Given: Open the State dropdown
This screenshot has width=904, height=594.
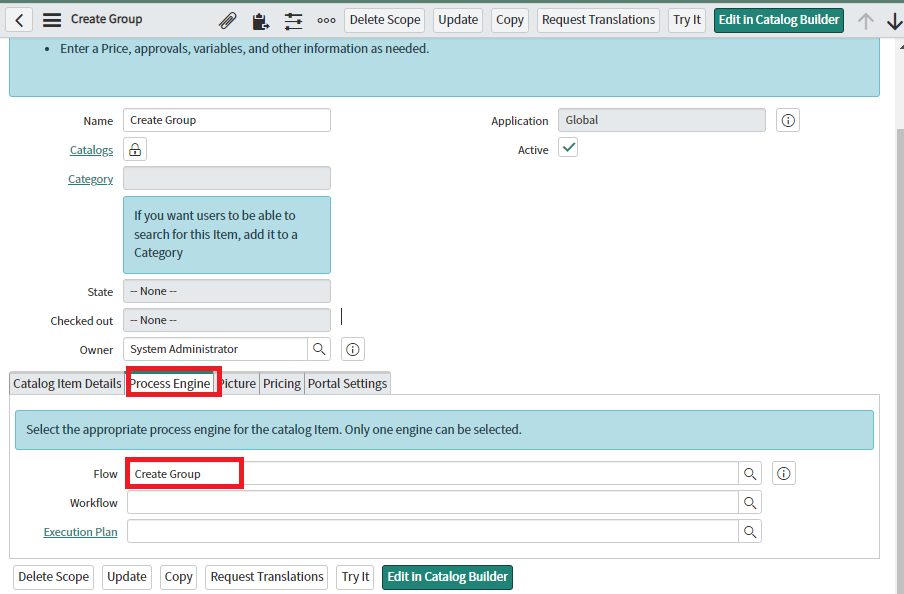Looking at the screenshot, I should tap(227, 291).
